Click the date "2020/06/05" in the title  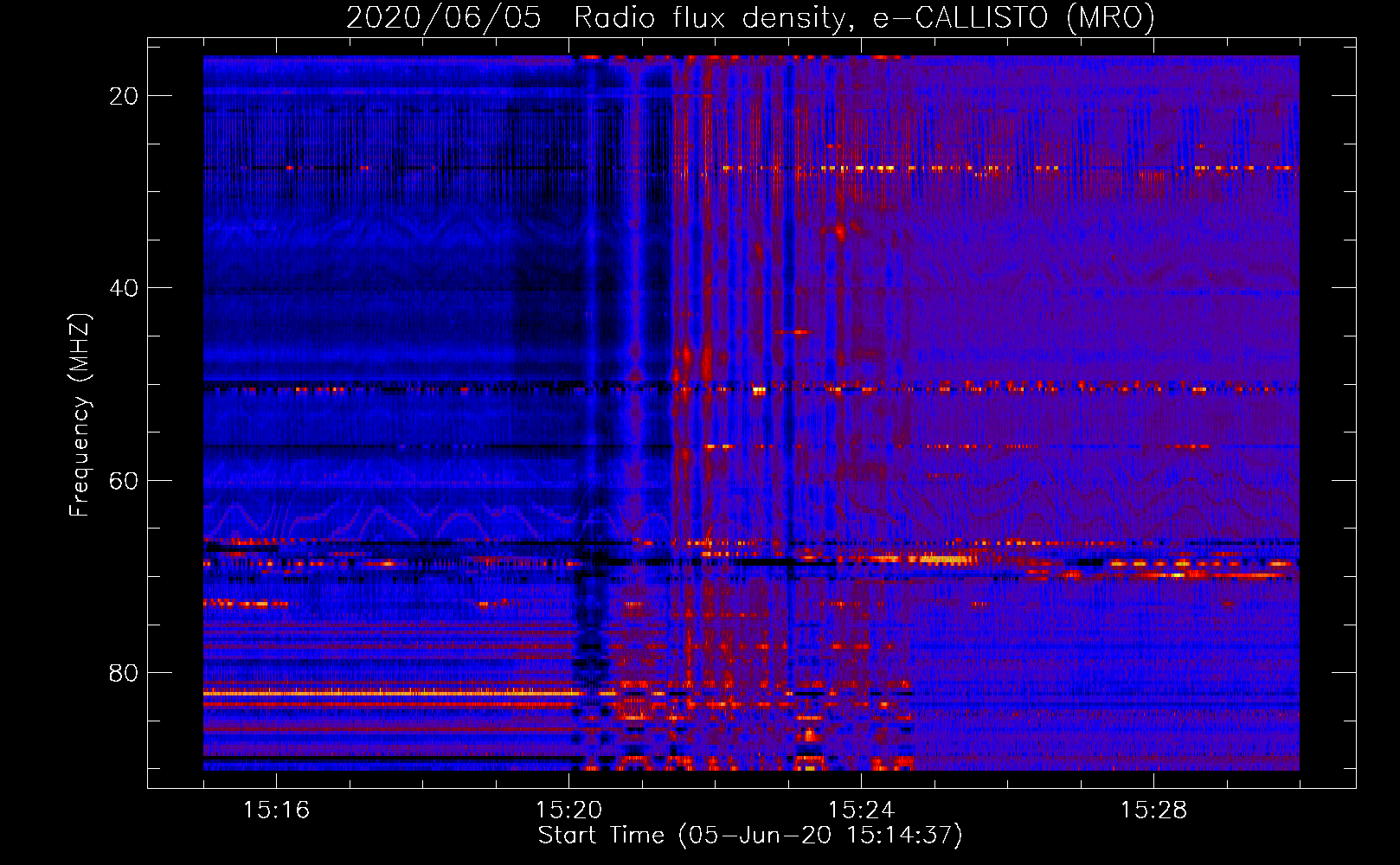tap(444, 17)
